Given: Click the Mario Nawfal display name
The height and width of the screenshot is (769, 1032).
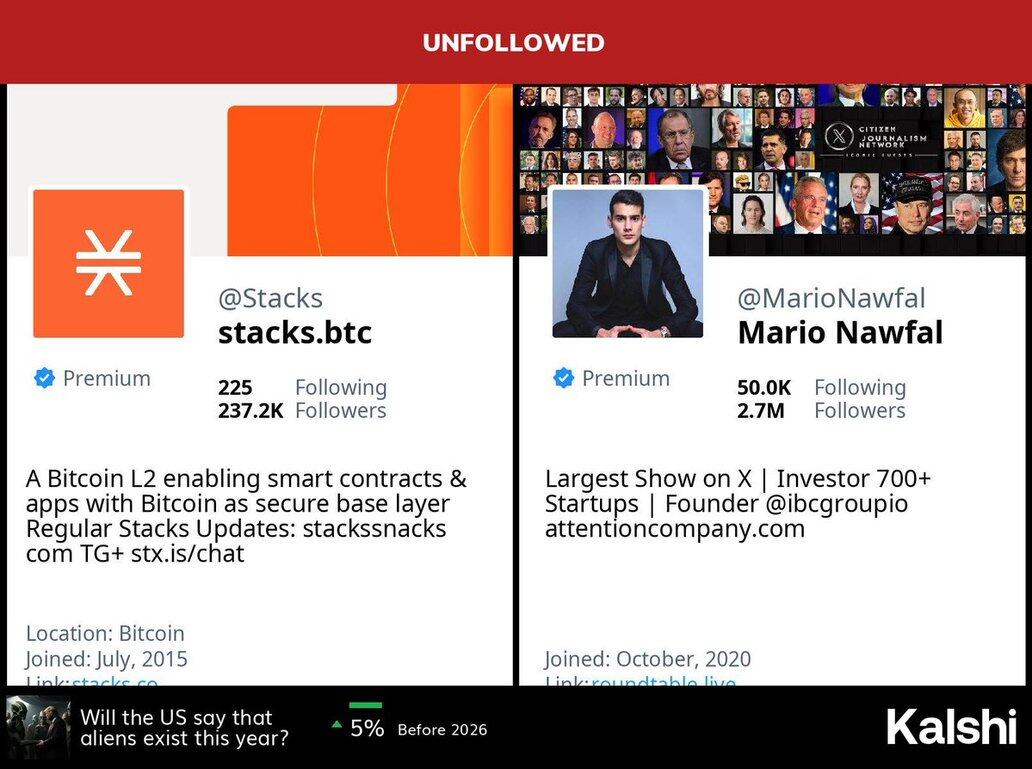Looking at the screenshot, I should [840, 332].
